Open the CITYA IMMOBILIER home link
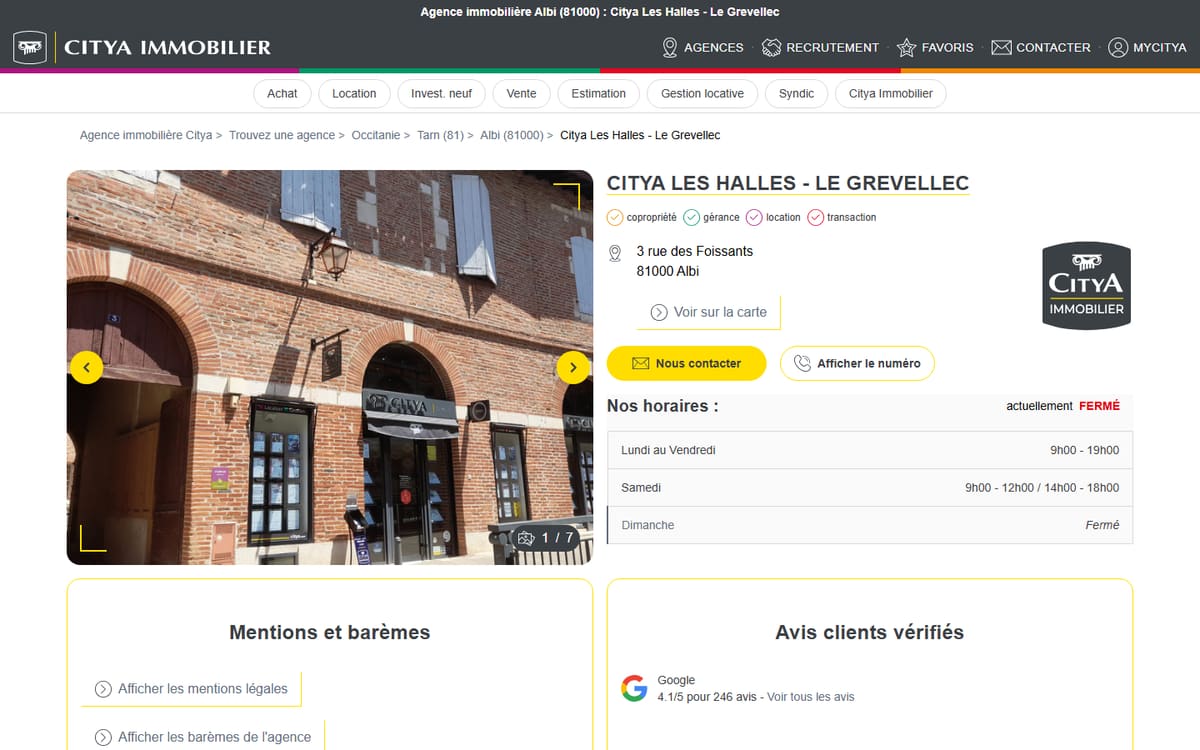This screenshot has width=1200, height=750. 168,47
